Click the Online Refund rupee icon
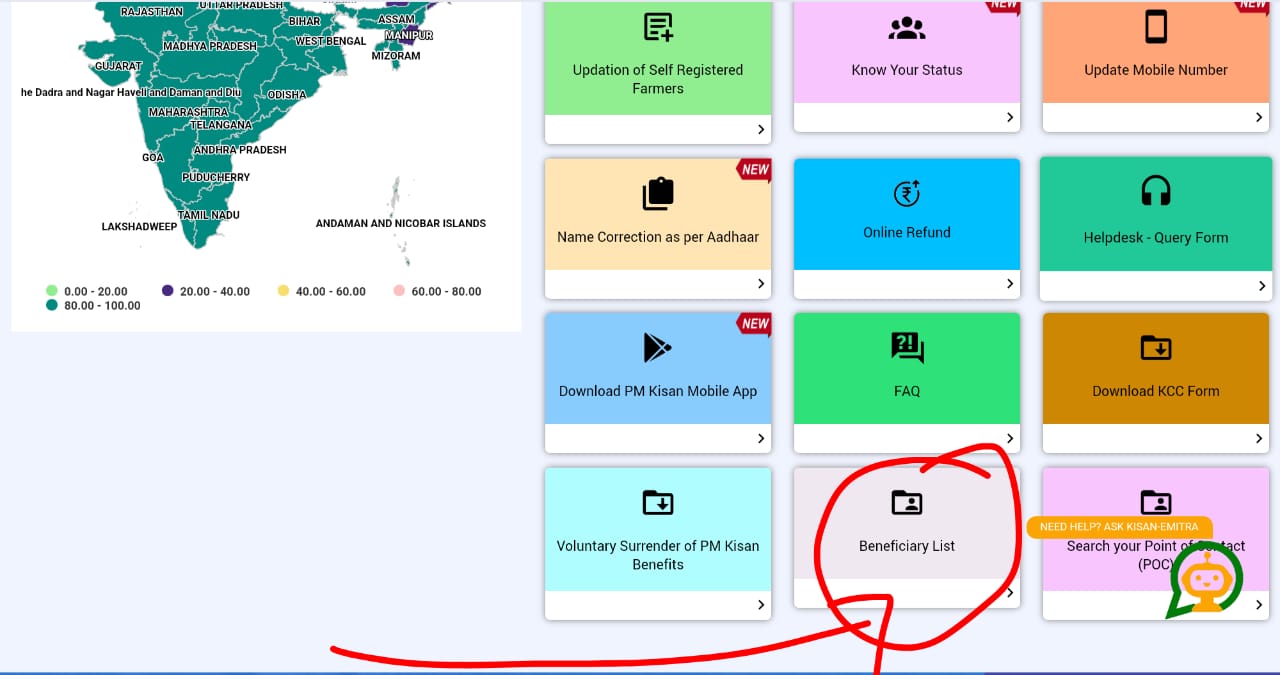This screenshot has height=675, width=1280. tap(907, 193)
